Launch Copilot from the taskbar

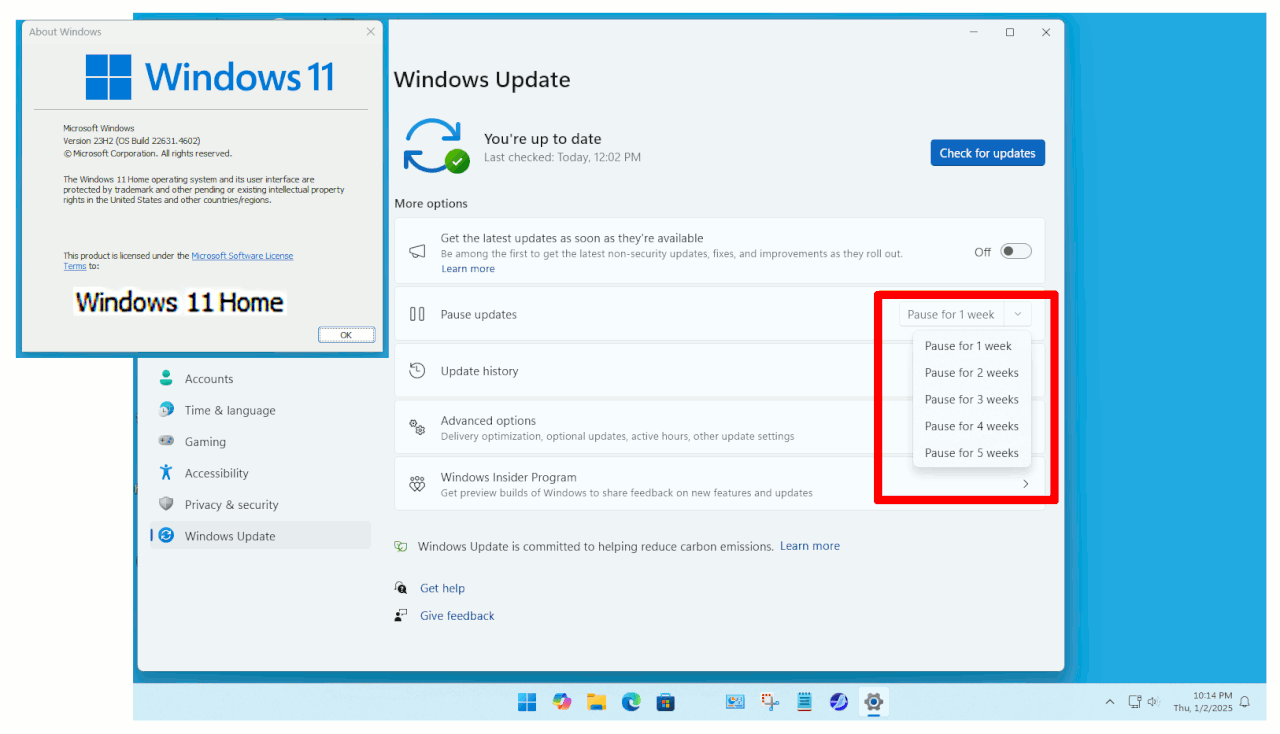(x=562, y=702)
